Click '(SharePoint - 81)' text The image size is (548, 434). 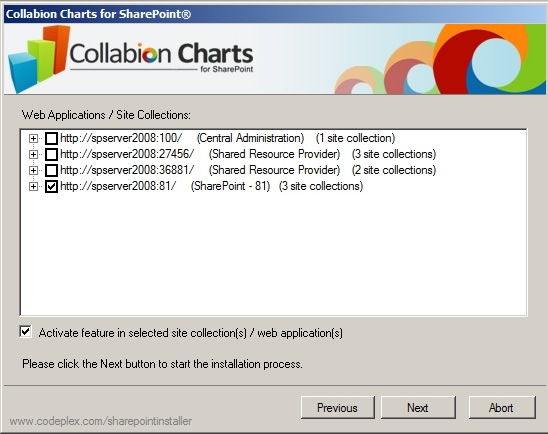(x=231, y=186)
